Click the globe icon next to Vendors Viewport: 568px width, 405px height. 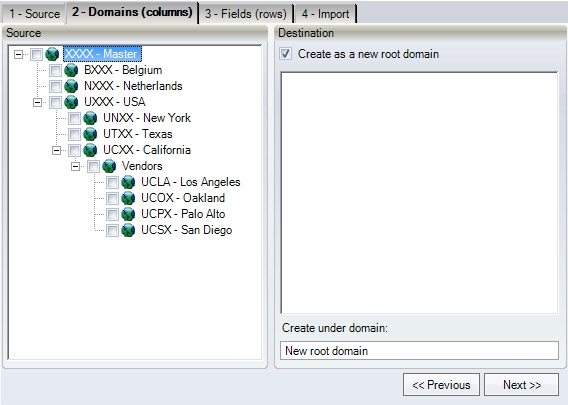tap(109, 166)
